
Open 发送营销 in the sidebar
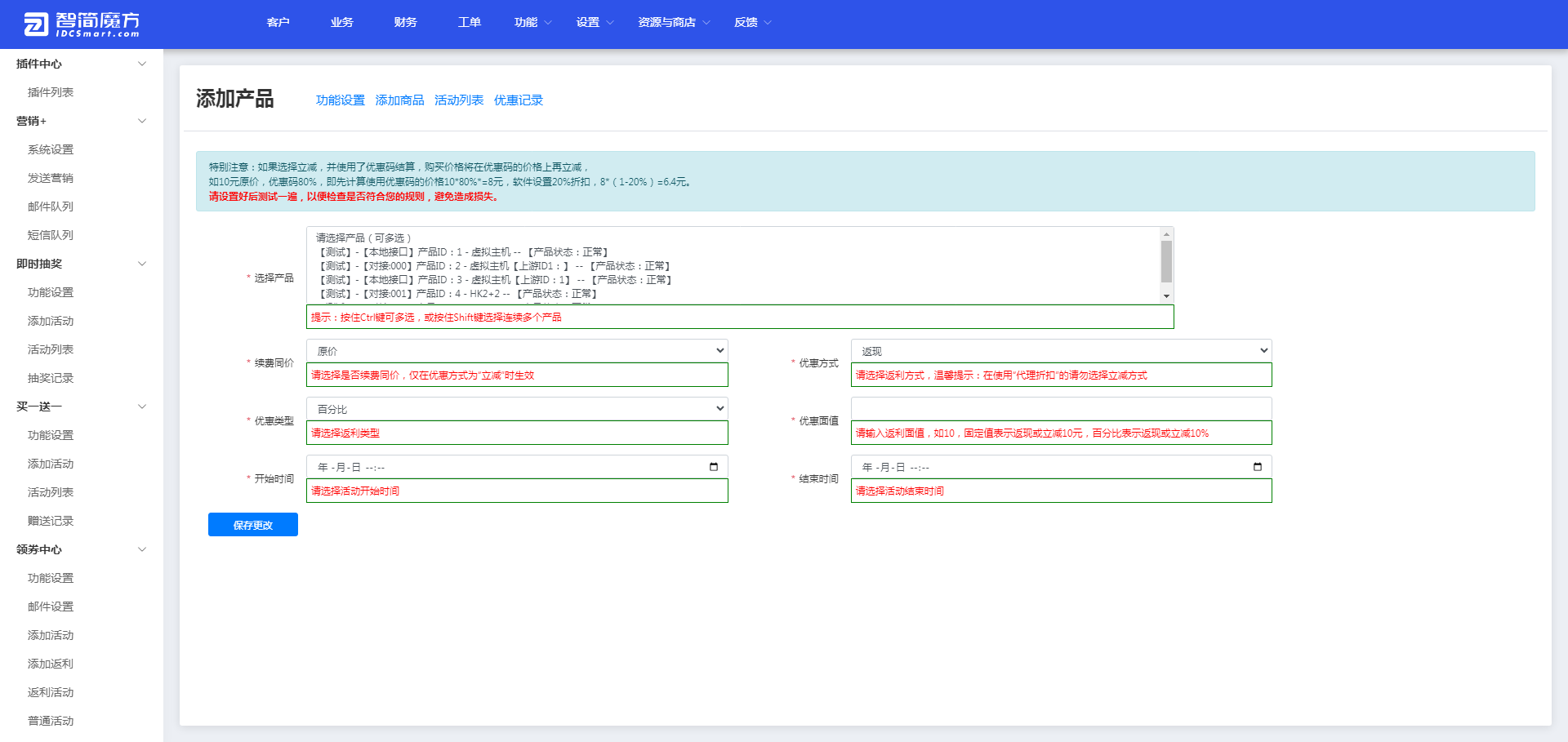point(51,178)
